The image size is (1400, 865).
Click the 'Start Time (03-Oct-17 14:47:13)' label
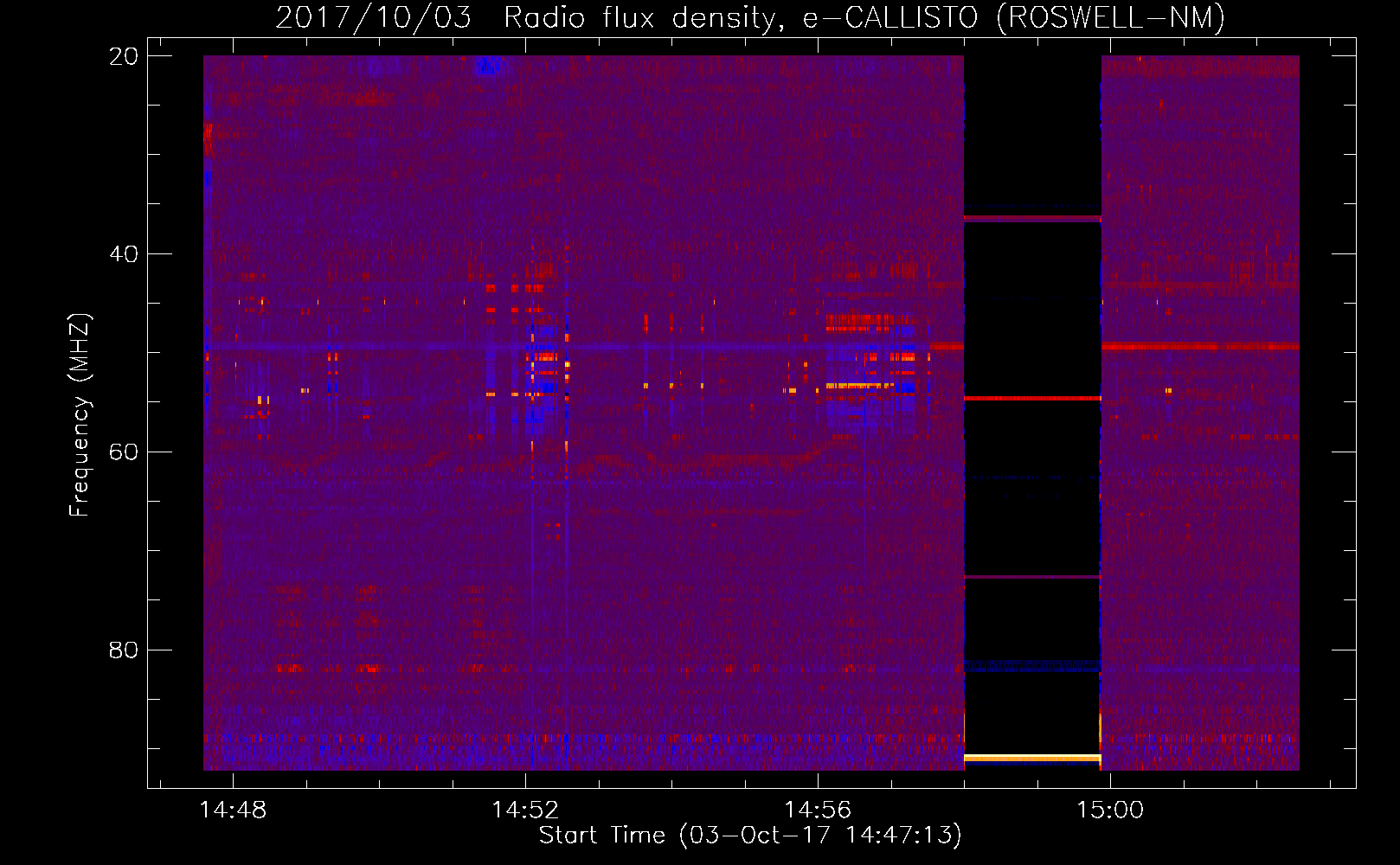(750, 836)
